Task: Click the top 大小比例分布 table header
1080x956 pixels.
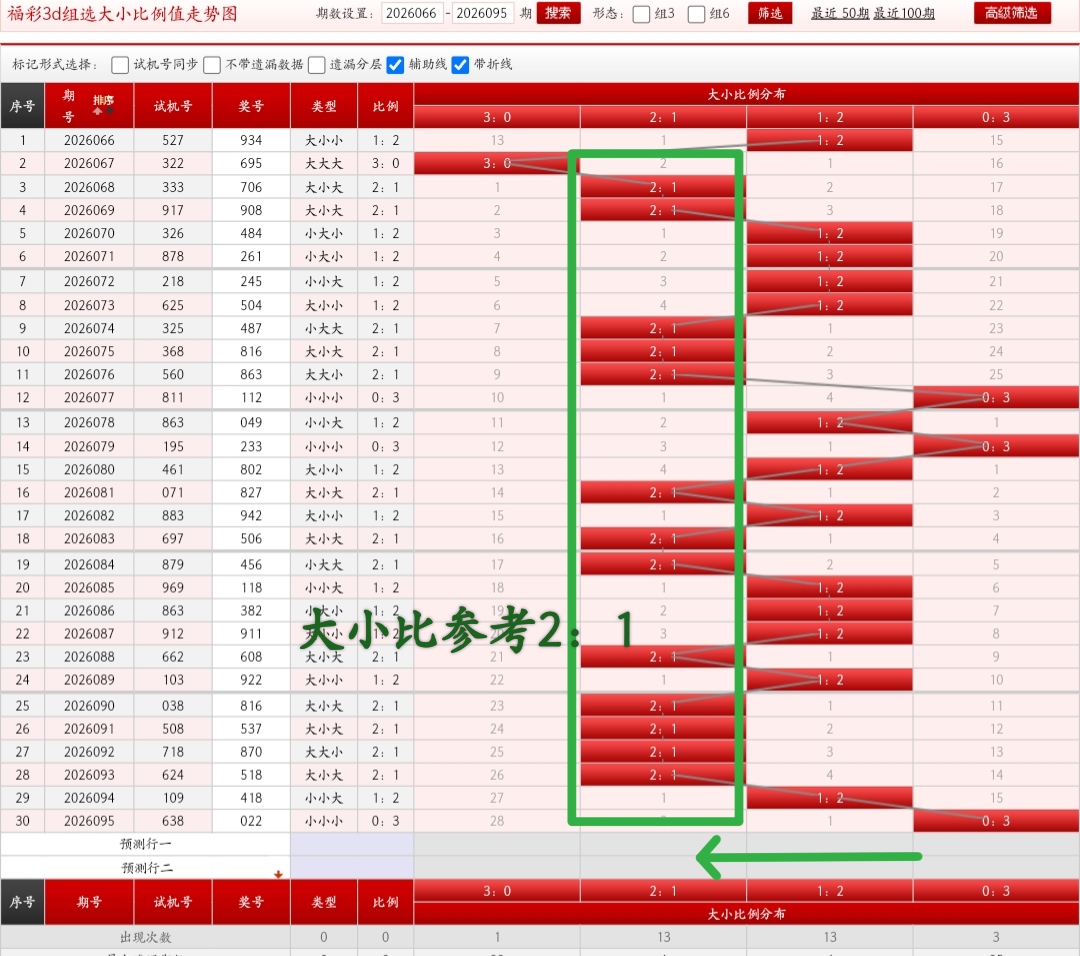Action: [746, 94]
